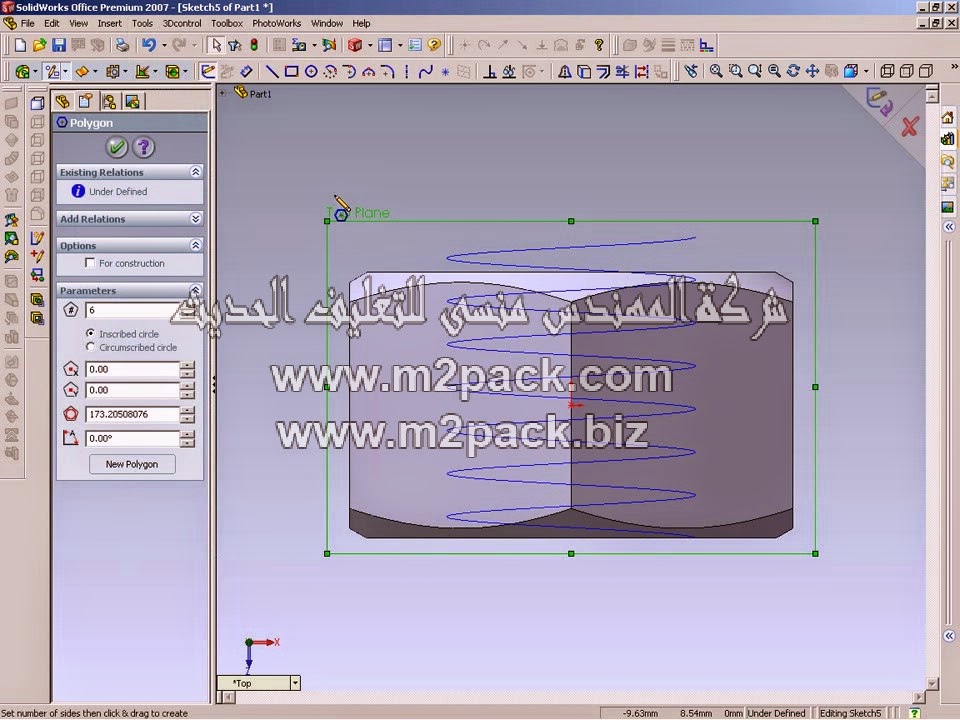This screenshot has width=960, height=720.
Task: Click the New Polygon button
Action: (132, 464)
